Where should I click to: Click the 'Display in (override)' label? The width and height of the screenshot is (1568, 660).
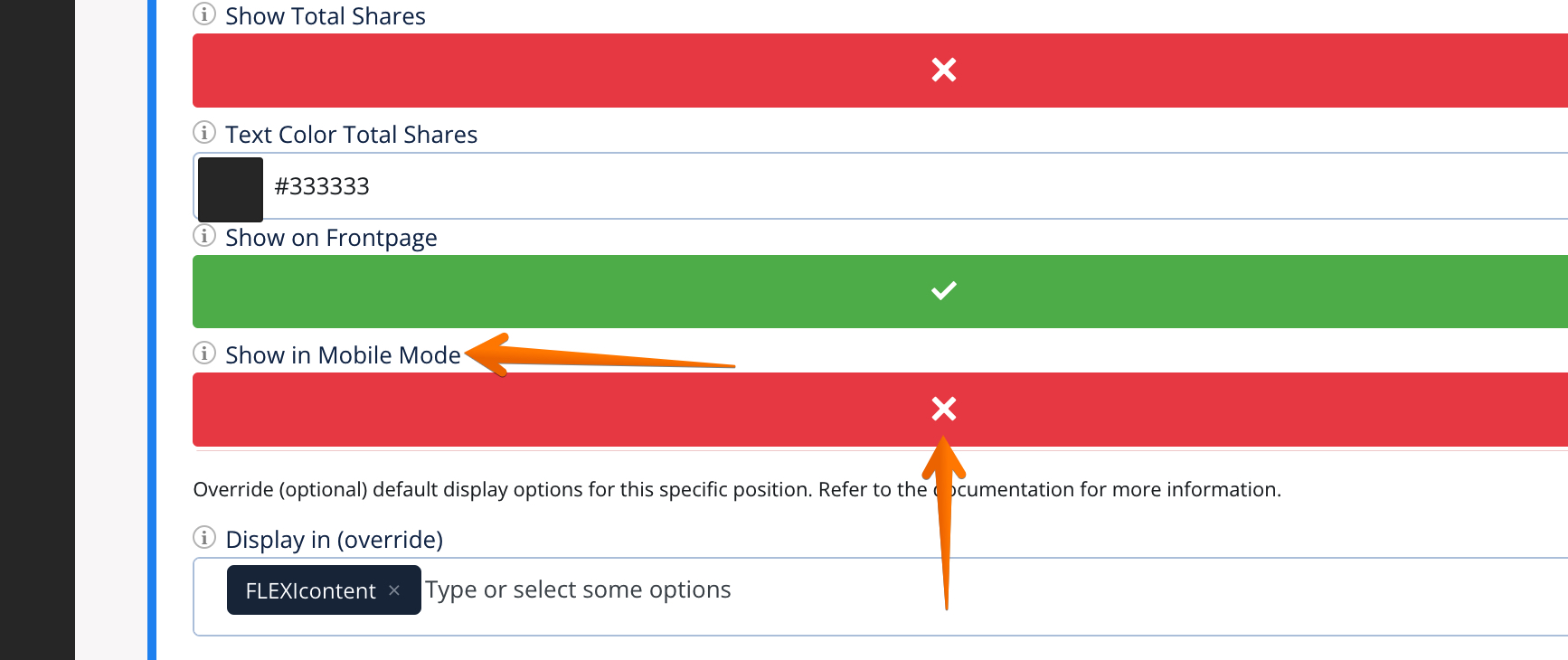pos(334,540)
